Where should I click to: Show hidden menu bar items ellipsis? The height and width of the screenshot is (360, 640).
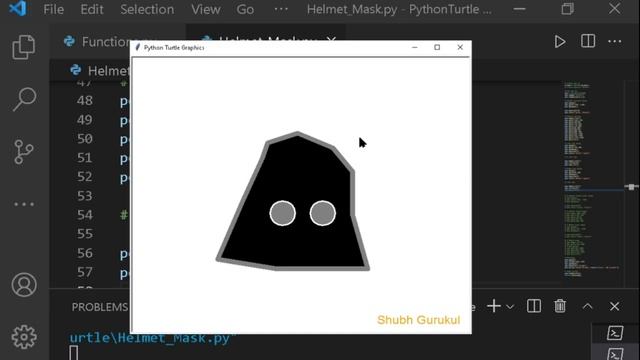point(281,9)
